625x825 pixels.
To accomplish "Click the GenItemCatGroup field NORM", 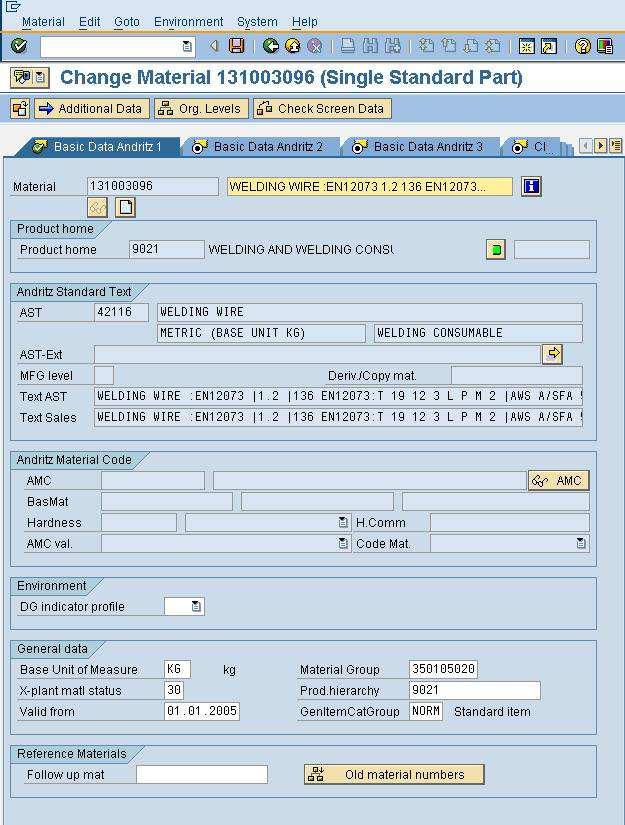I will coord(426,711).
